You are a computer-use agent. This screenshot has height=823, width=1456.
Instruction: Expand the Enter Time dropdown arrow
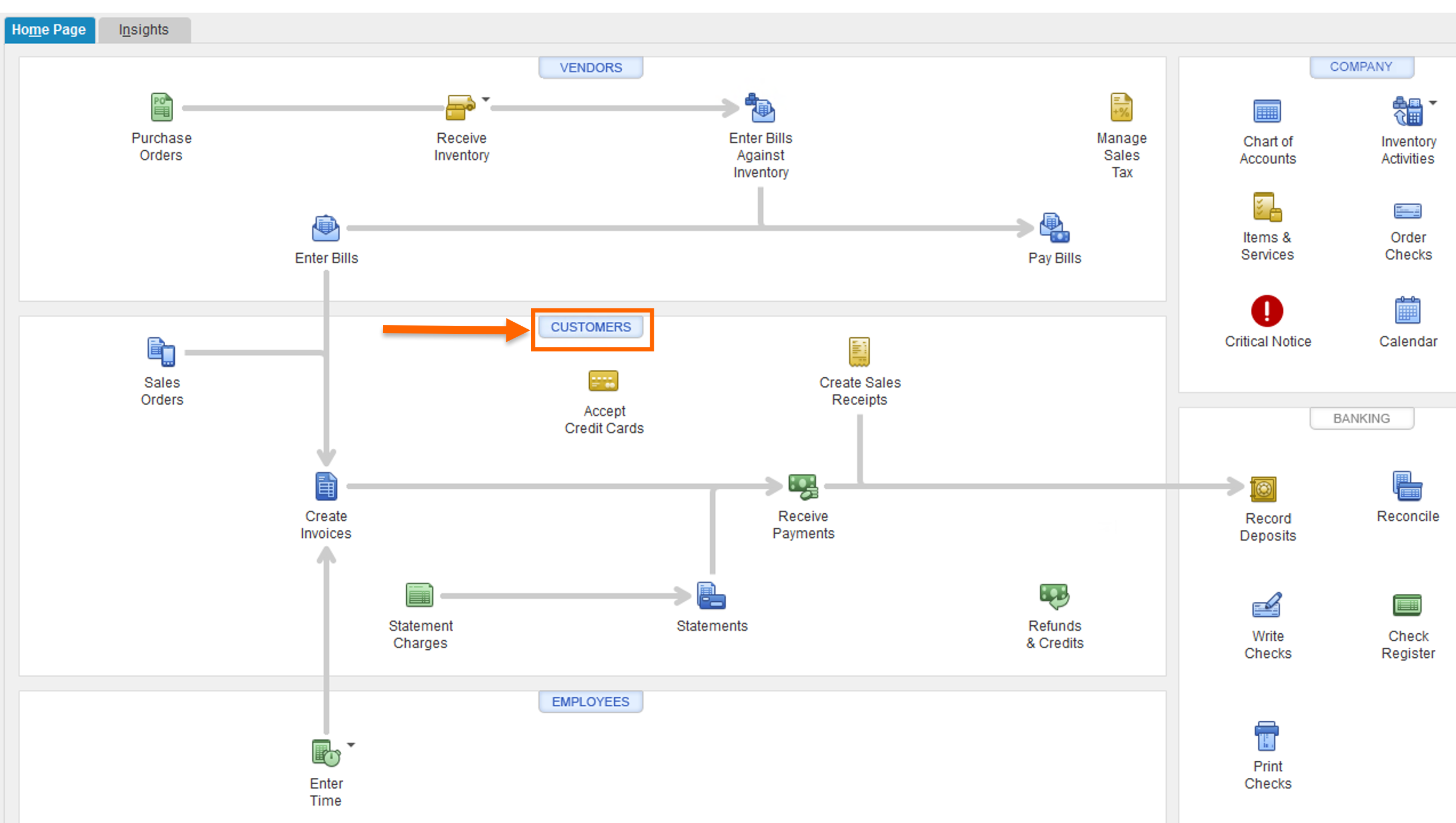(x=351, y=745)
